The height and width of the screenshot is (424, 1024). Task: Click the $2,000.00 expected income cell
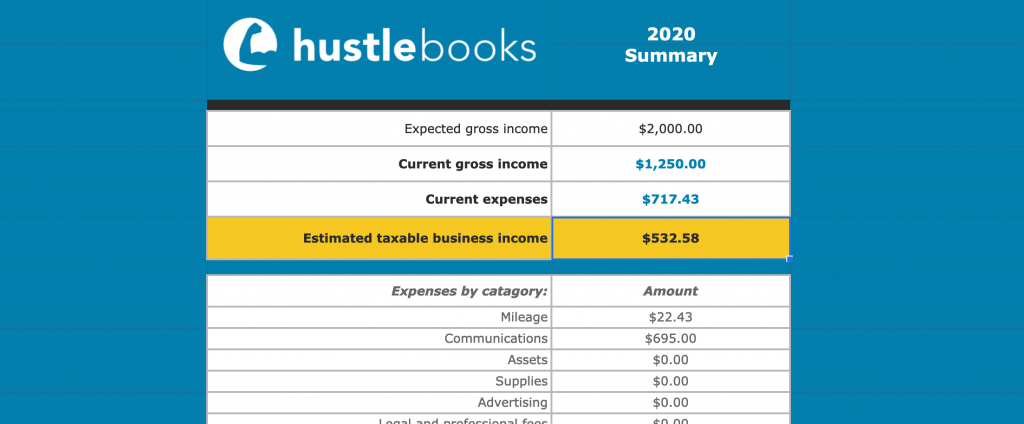[x=671, y=129]
